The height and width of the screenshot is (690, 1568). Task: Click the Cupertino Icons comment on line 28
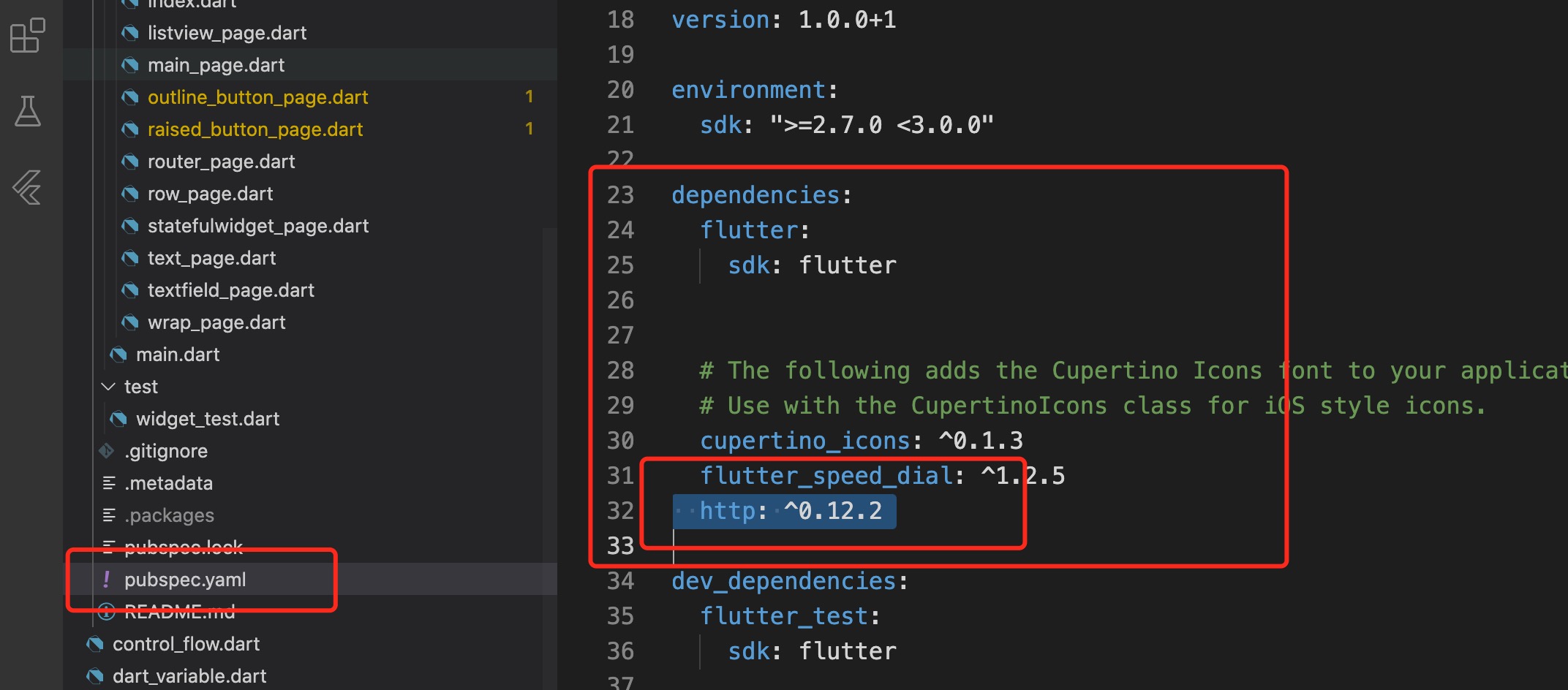coord(1134,371)
